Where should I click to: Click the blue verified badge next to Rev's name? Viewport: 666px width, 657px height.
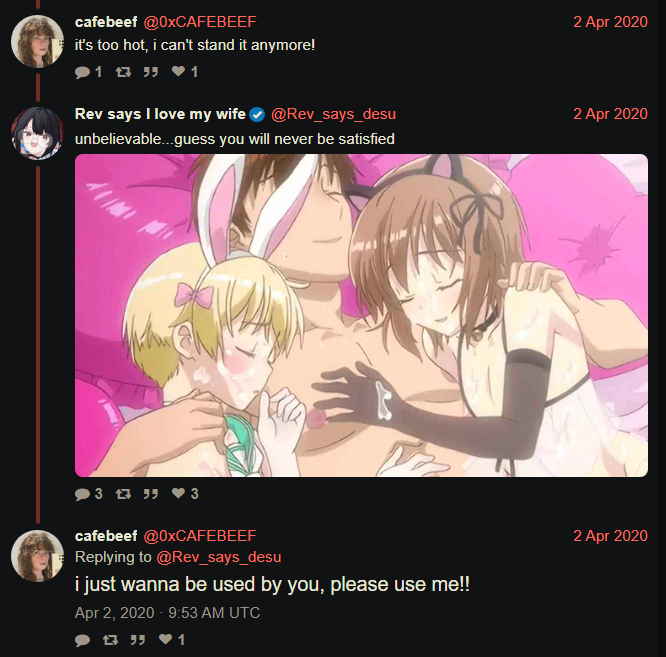(257, 114)
